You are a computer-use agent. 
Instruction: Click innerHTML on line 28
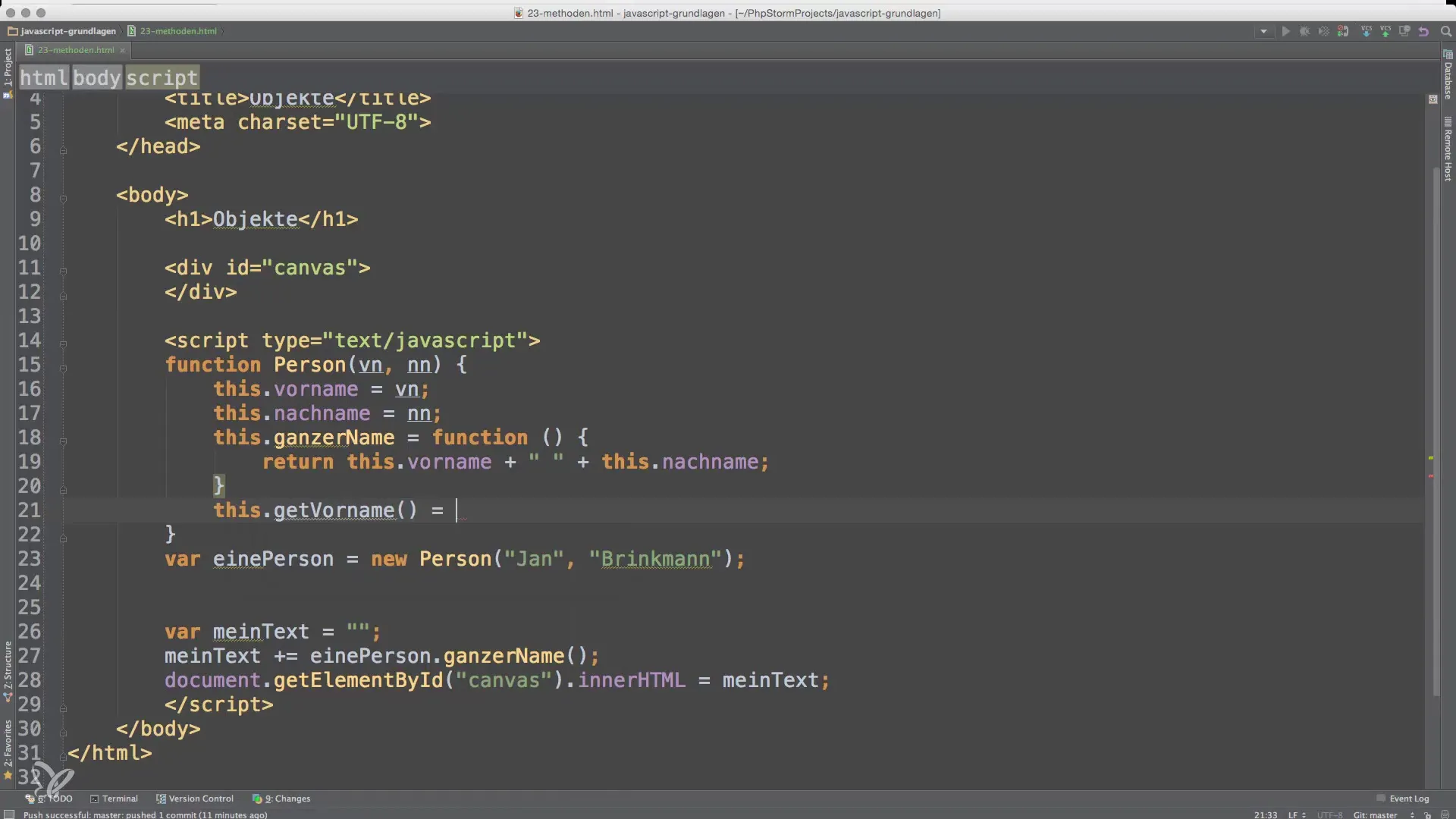[632, 680]
